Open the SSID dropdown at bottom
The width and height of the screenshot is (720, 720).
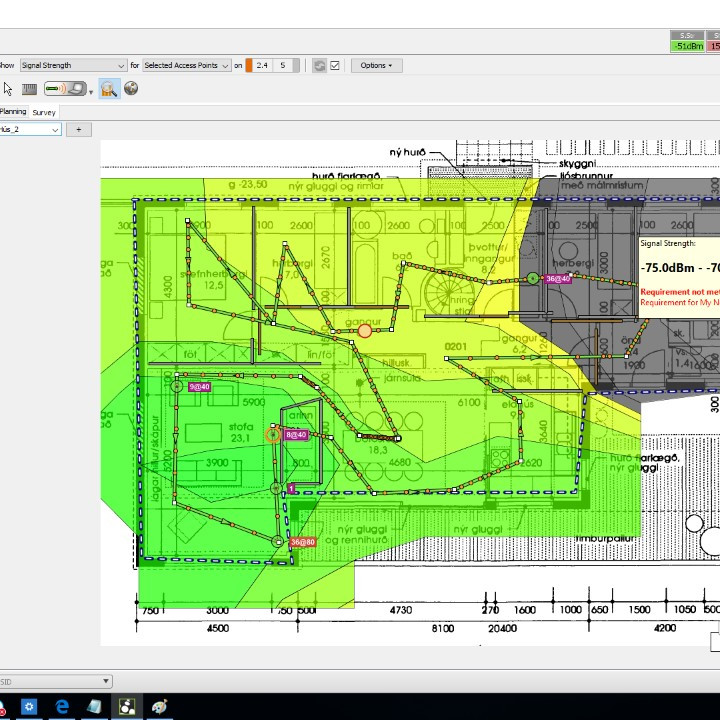click(55, 681)
